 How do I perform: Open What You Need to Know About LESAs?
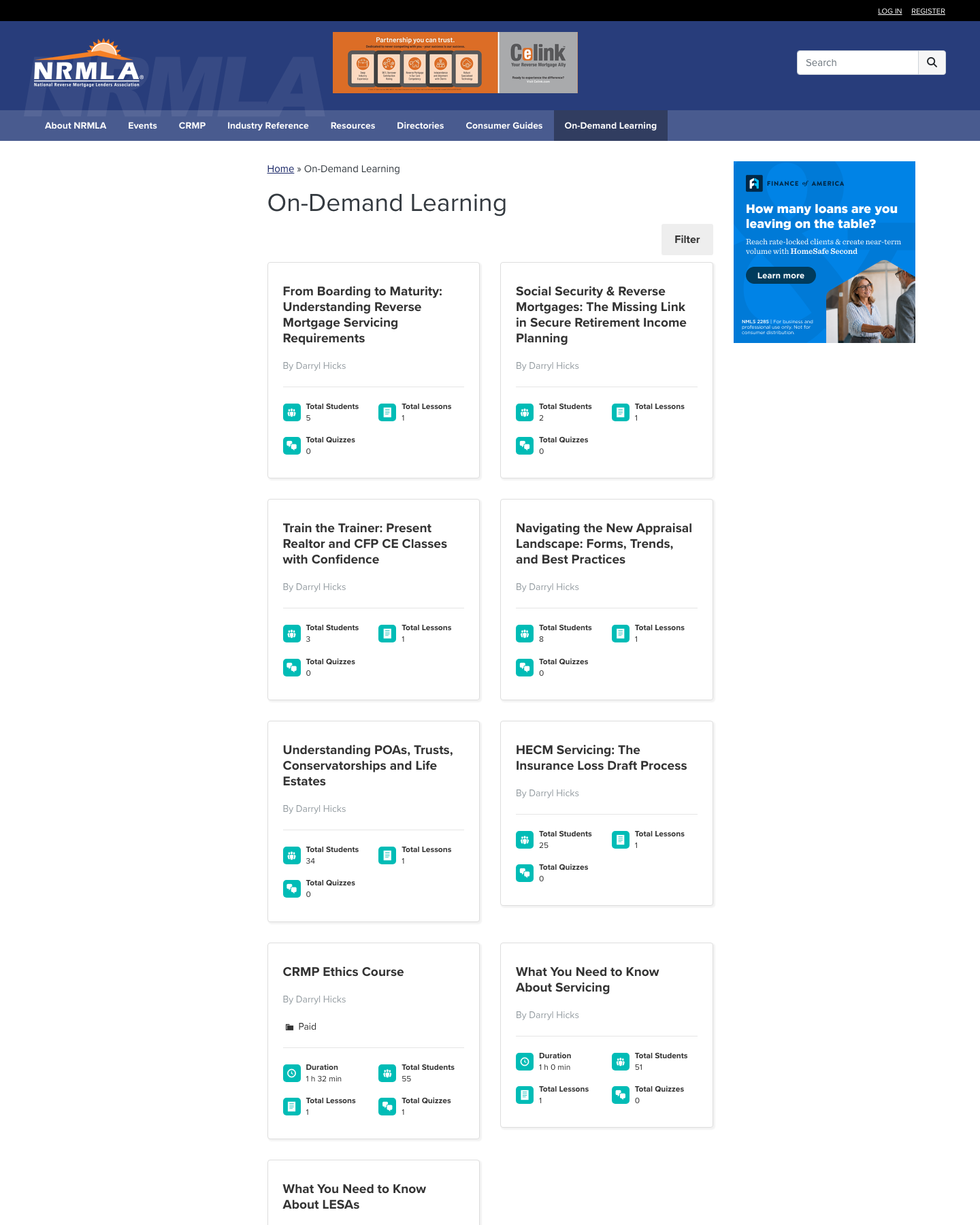coord(355,1196)
